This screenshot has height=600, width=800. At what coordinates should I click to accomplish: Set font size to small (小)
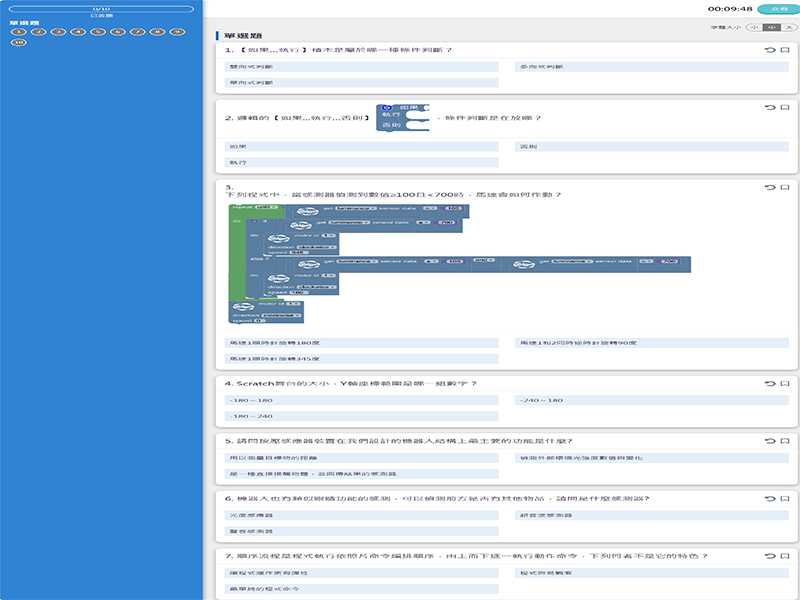point(753,28)
